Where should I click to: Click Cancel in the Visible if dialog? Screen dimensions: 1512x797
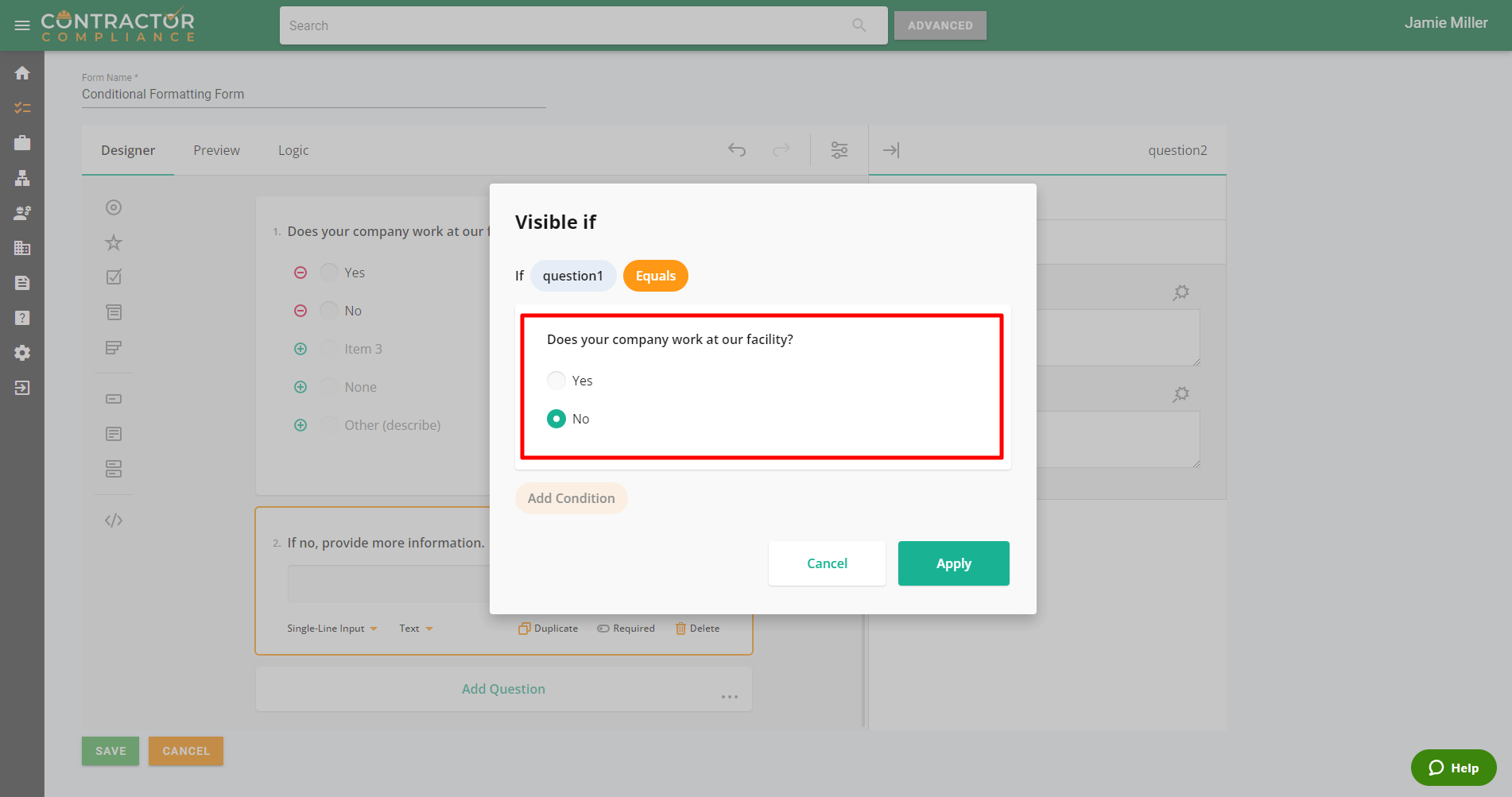point(827,563)
